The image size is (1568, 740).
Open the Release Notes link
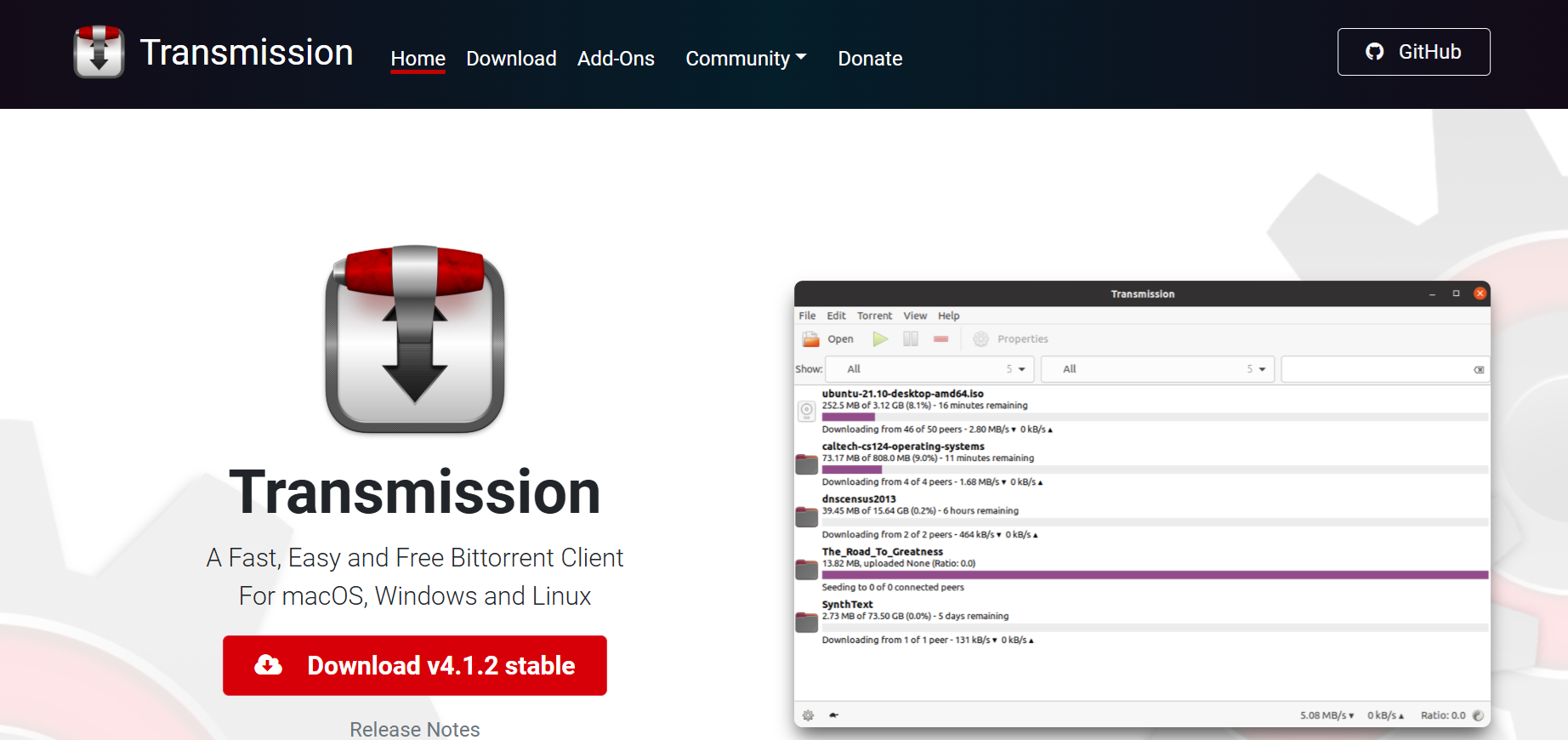(x=415, y=729)
